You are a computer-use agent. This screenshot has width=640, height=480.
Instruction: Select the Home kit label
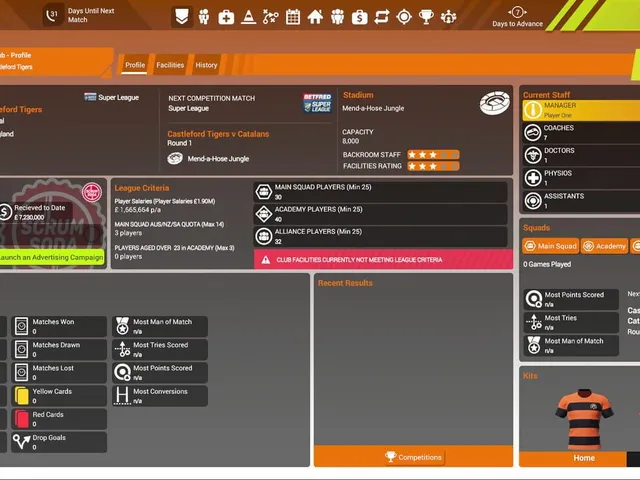584,458
